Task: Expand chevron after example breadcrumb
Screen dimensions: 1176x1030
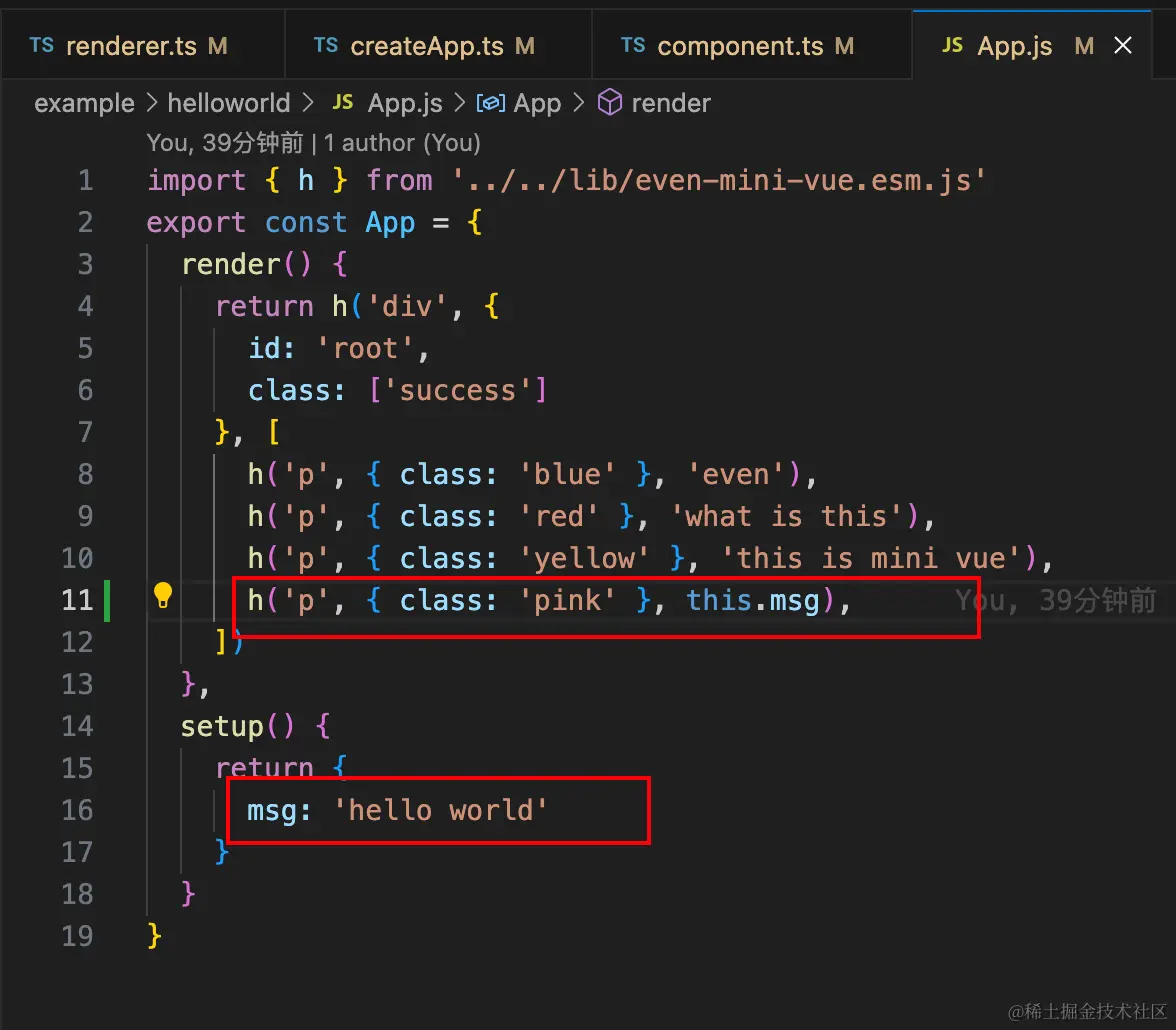Action: tap(152, 103)
